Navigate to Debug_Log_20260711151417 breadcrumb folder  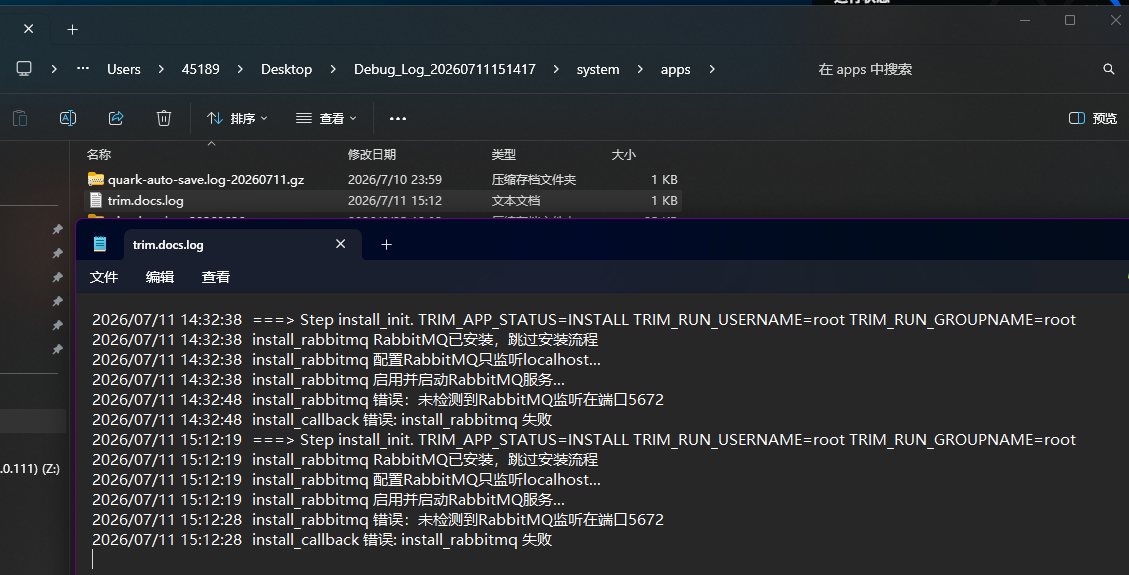pyautogui.click(x=445, y=69)
